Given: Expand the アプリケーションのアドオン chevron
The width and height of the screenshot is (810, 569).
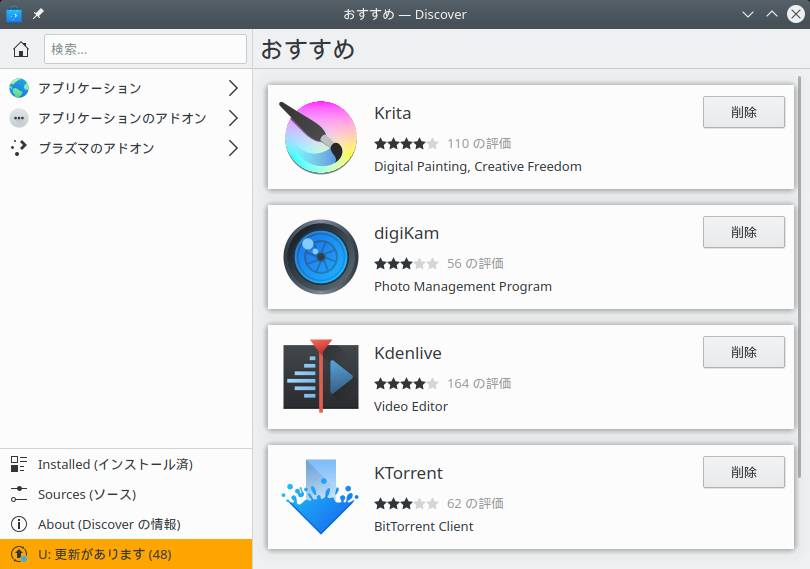Looking at the screenshot, I should point(233,118).
